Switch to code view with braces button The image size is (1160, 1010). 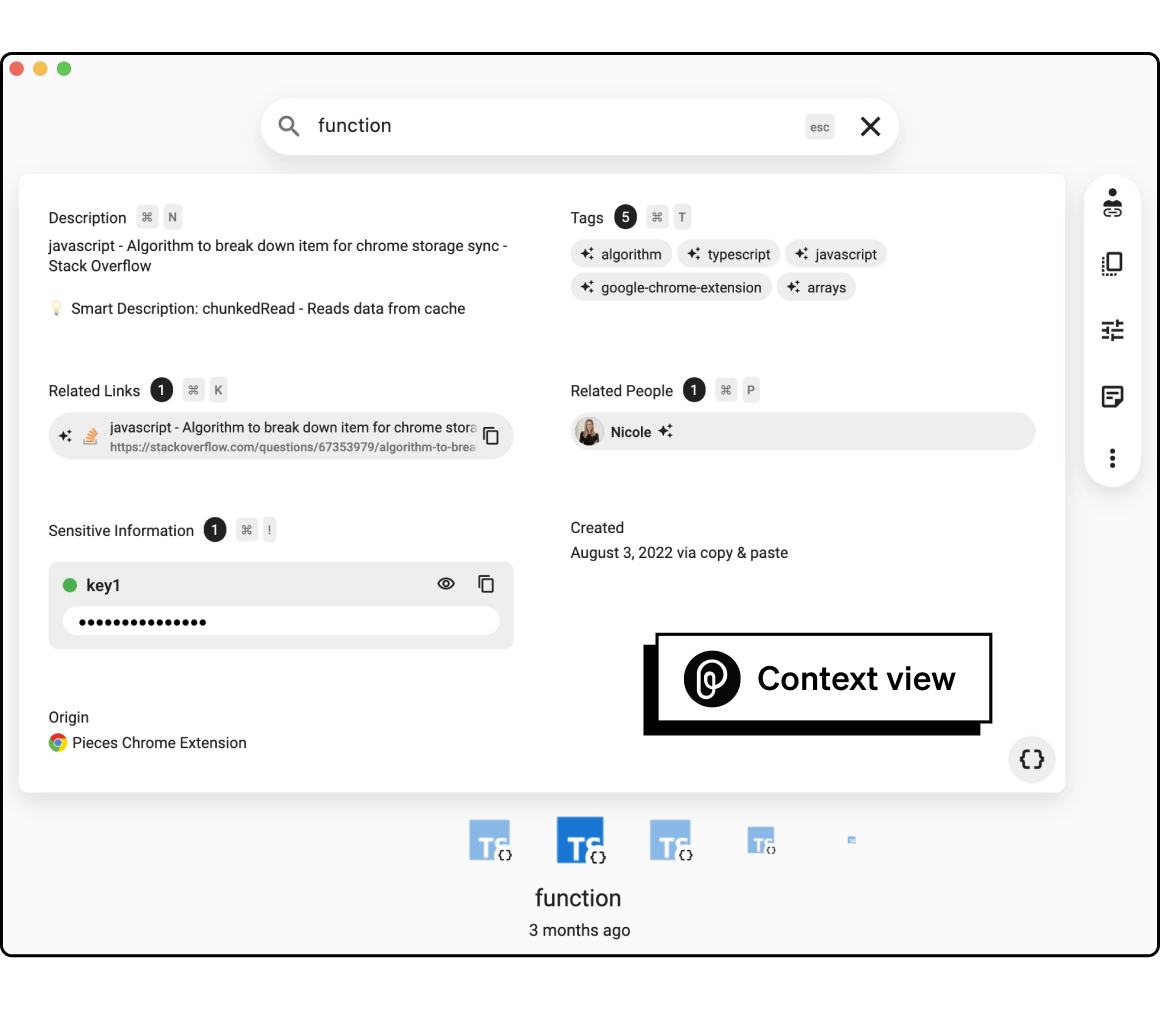1031,759
